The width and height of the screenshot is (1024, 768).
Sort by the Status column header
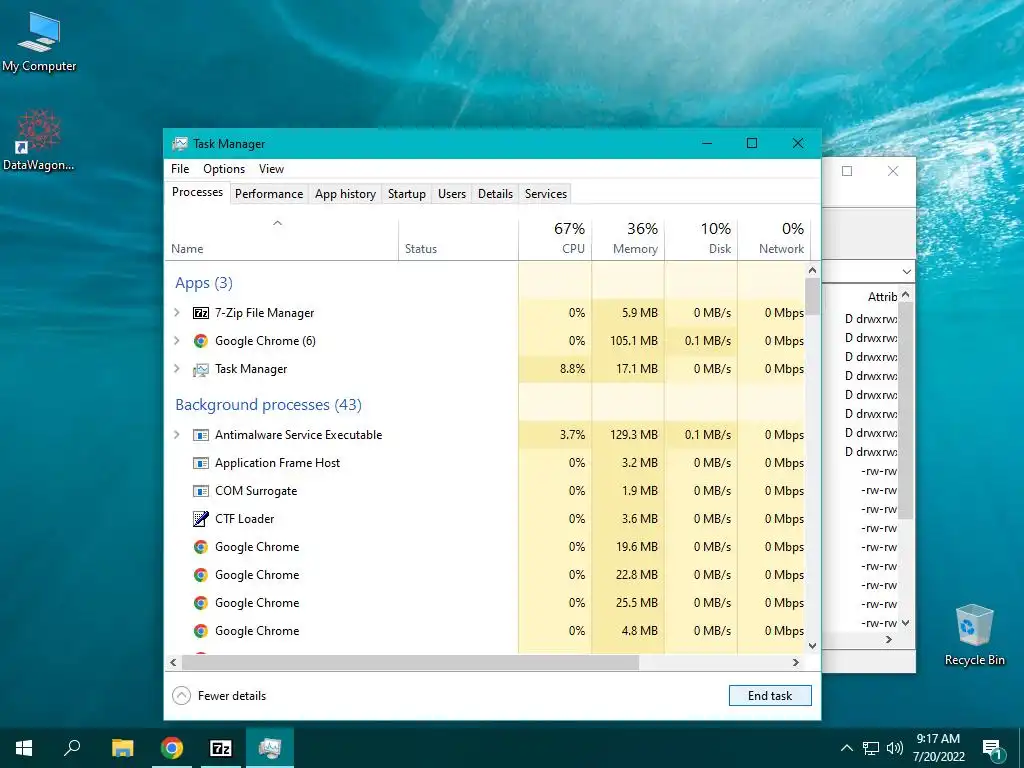pos(458,240)
